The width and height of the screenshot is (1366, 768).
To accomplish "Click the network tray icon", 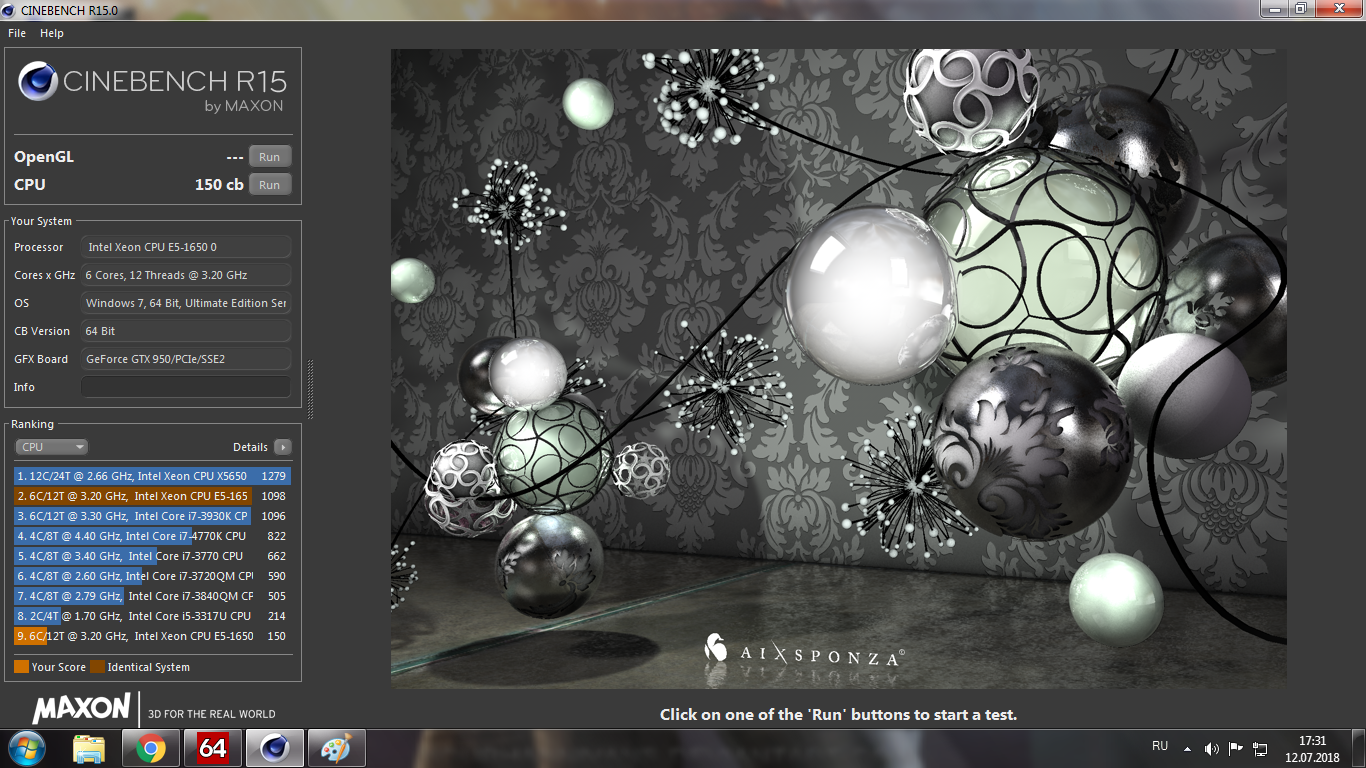I will 1261,748.
